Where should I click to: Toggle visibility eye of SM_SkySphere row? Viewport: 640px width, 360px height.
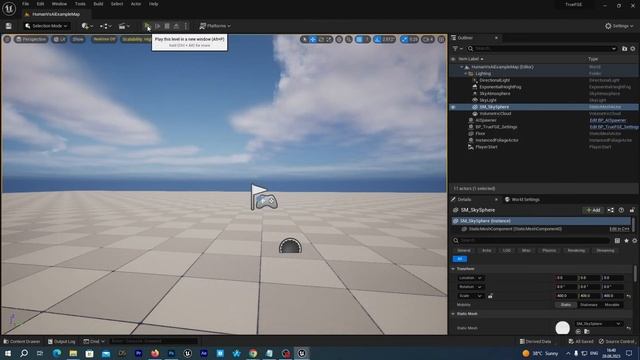453,107
